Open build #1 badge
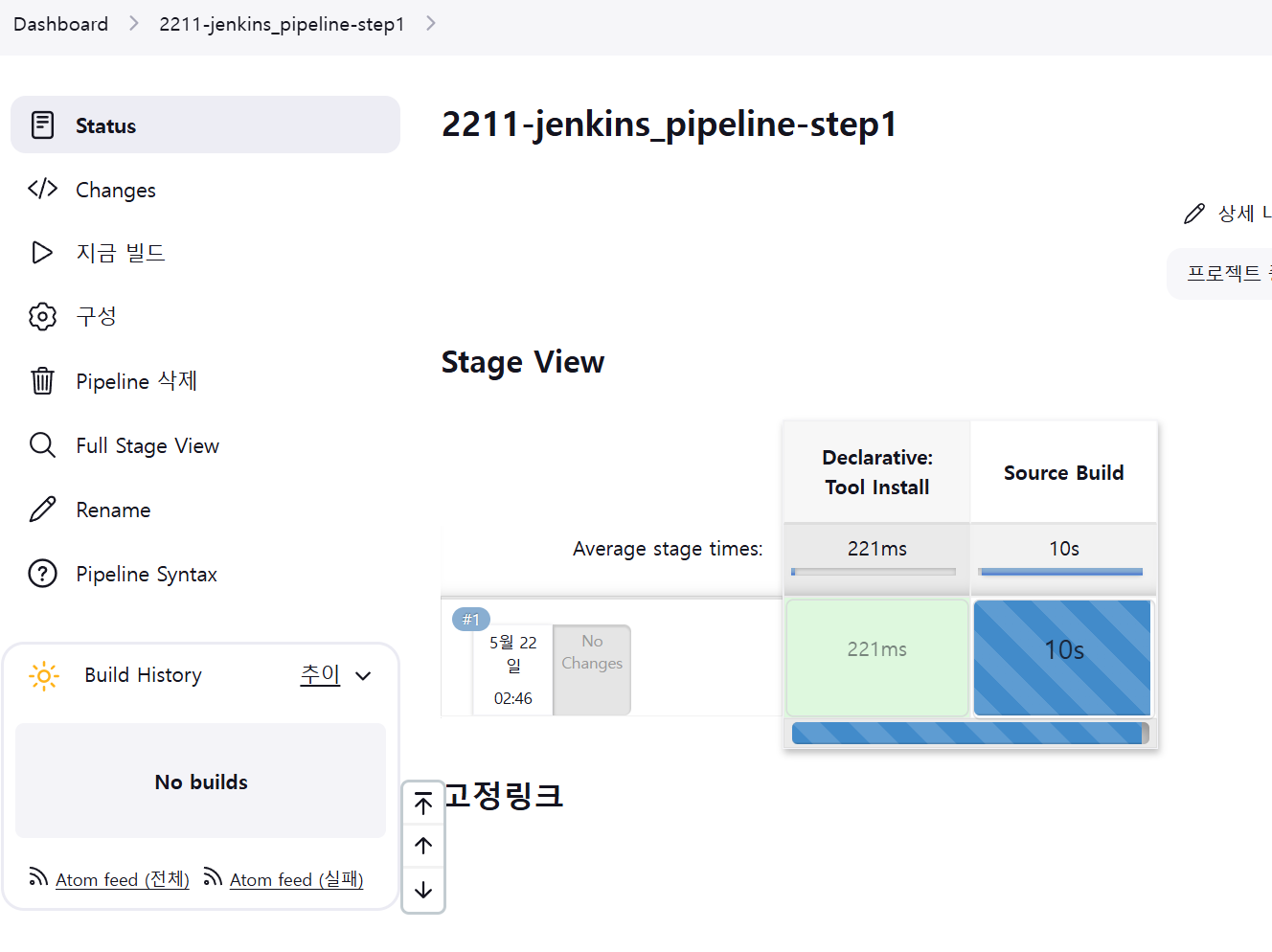This screenshot has height=952, width=1272. pyautogui.click(x=471, y=620)
